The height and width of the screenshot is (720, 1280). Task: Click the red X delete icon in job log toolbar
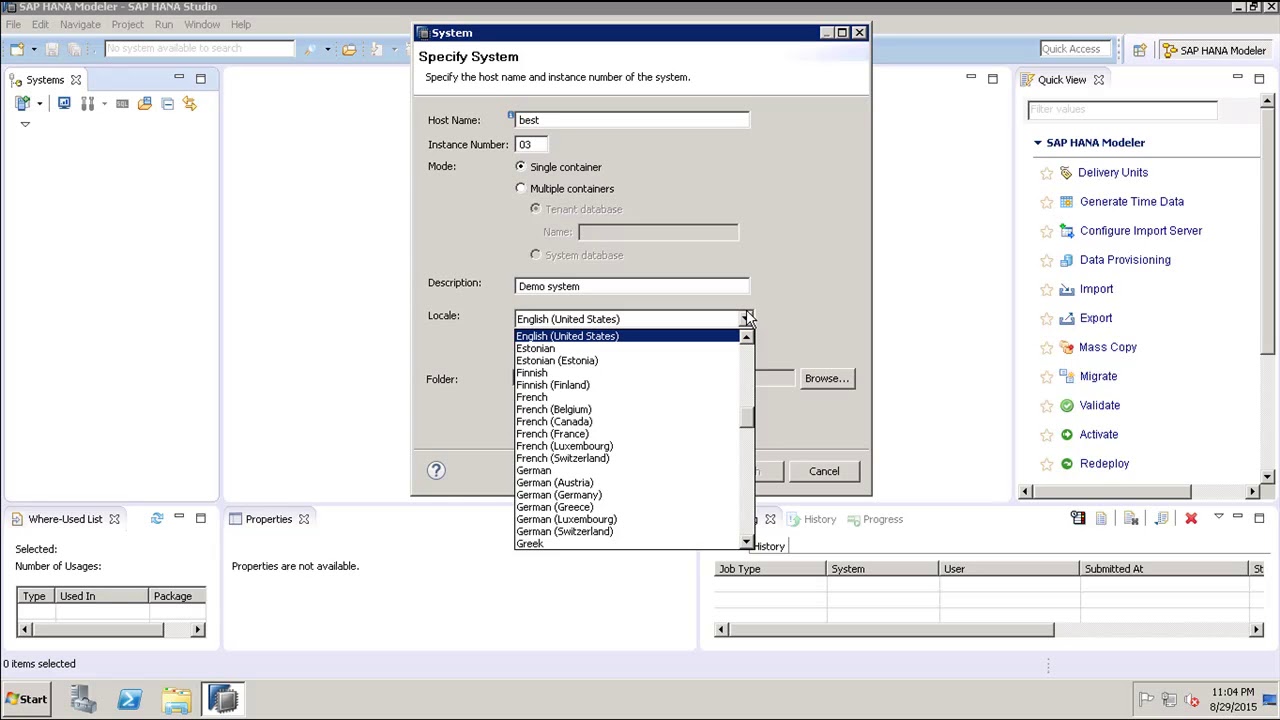[1191, 518]
